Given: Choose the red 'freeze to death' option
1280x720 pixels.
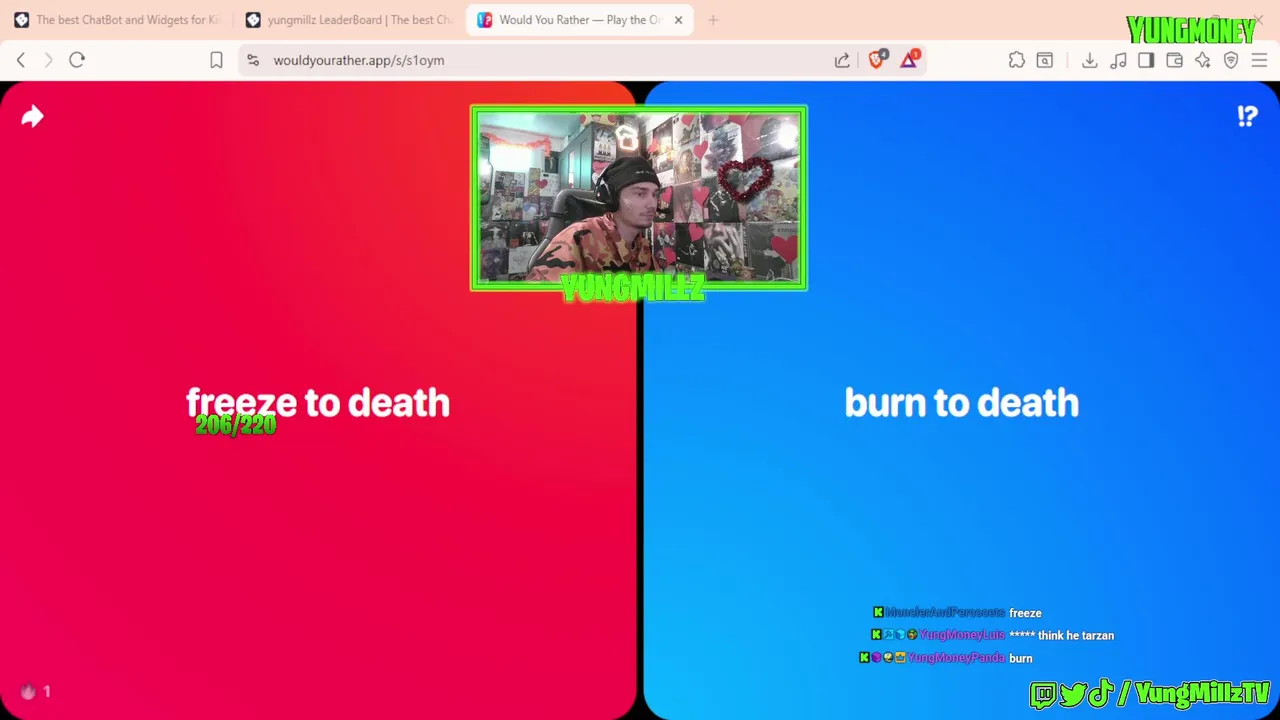Looking at the screenshot, I should (318, 402).
